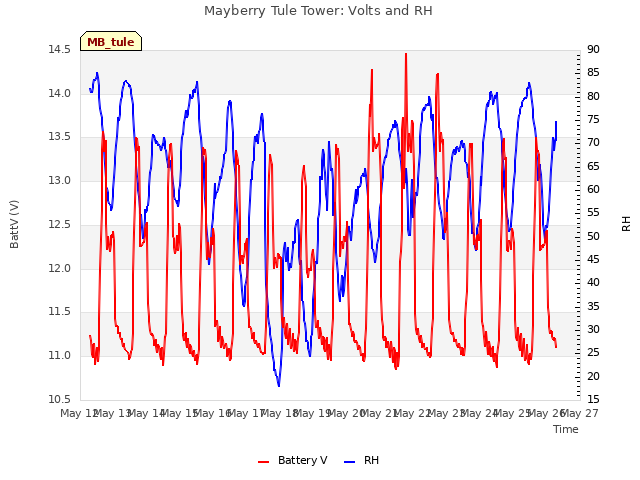The width and height of the screenshot is (640, 480).
Task: Click the blue RH legend swatch
Action: (350, 462)
